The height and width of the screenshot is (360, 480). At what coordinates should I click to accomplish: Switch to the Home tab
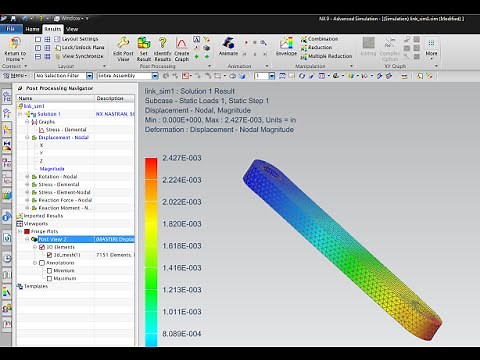tap(32, 29)
